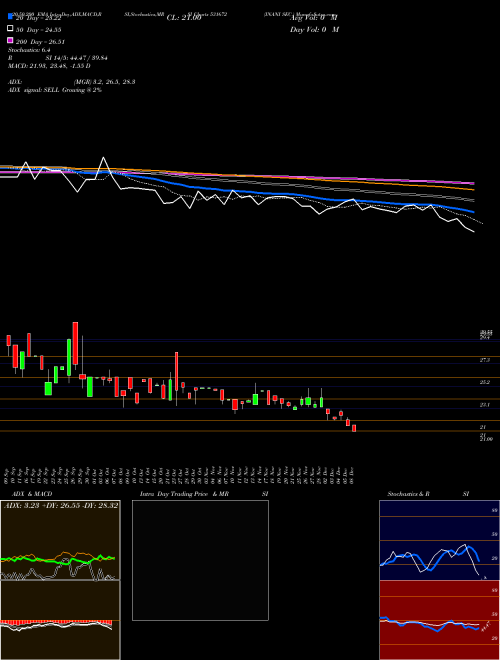Click the 23.1 price axis label

484,405
